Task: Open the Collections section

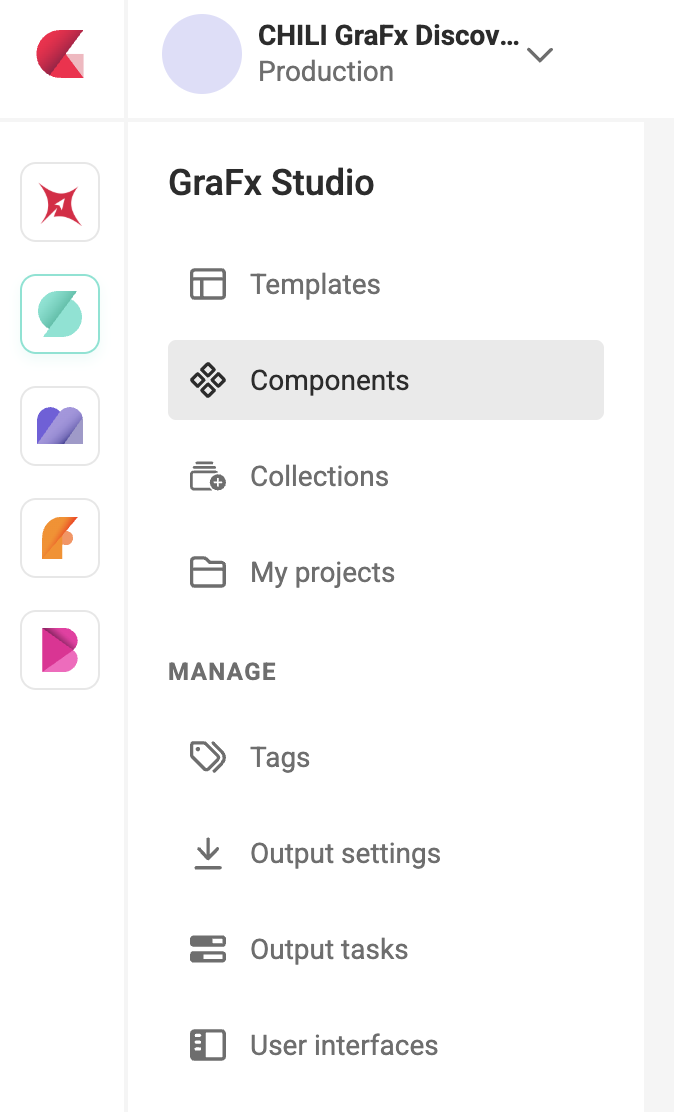Action: 319,476
